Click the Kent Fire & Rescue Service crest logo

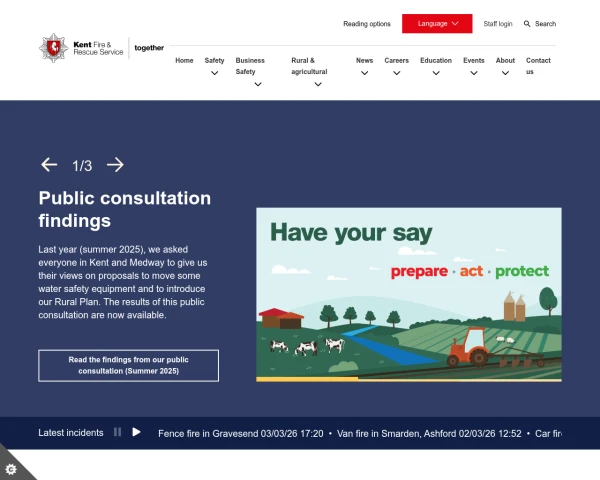pyautogui.click(x=54, y=48)
